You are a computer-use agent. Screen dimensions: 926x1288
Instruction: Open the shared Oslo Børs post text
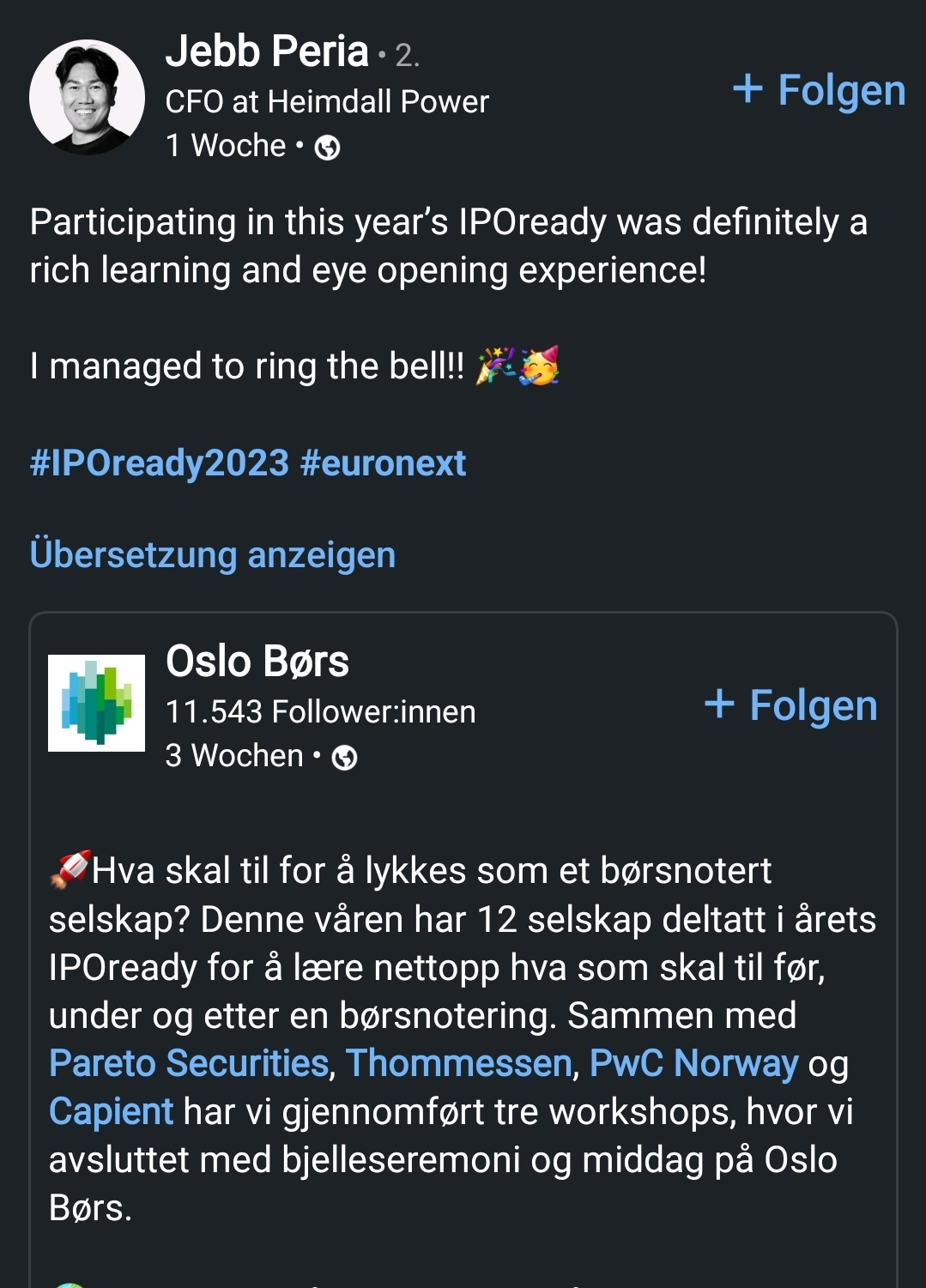463,1015
